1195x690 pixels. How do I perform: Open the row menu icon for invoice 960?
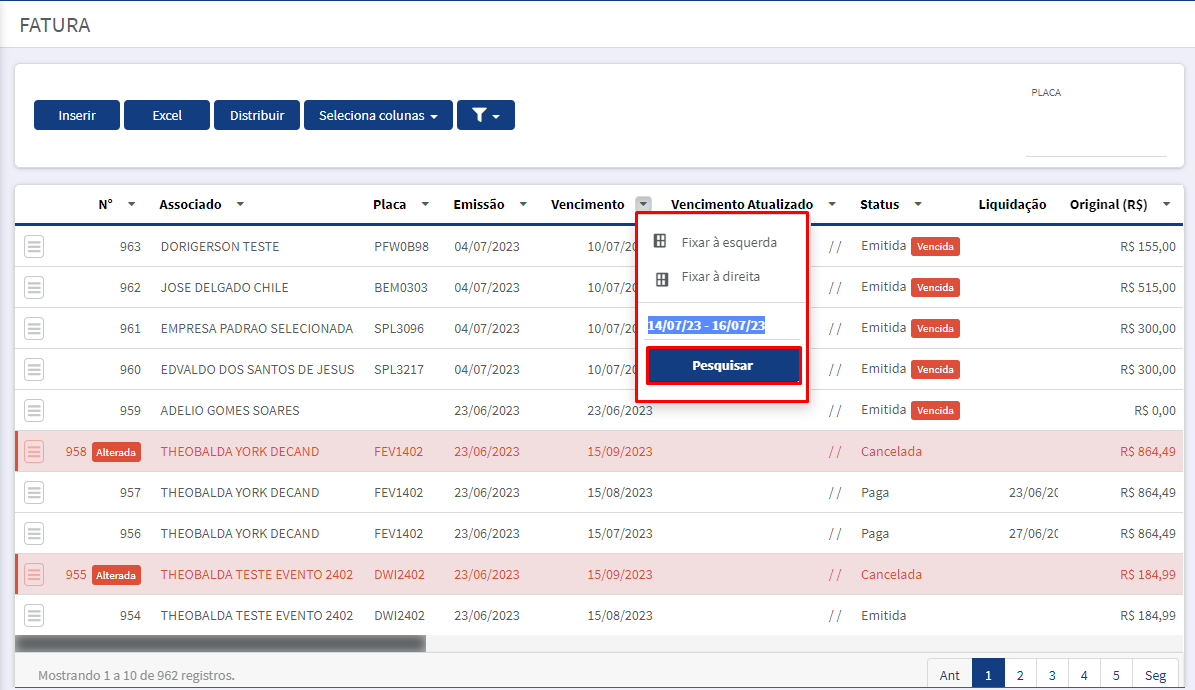tap(34, 370)
